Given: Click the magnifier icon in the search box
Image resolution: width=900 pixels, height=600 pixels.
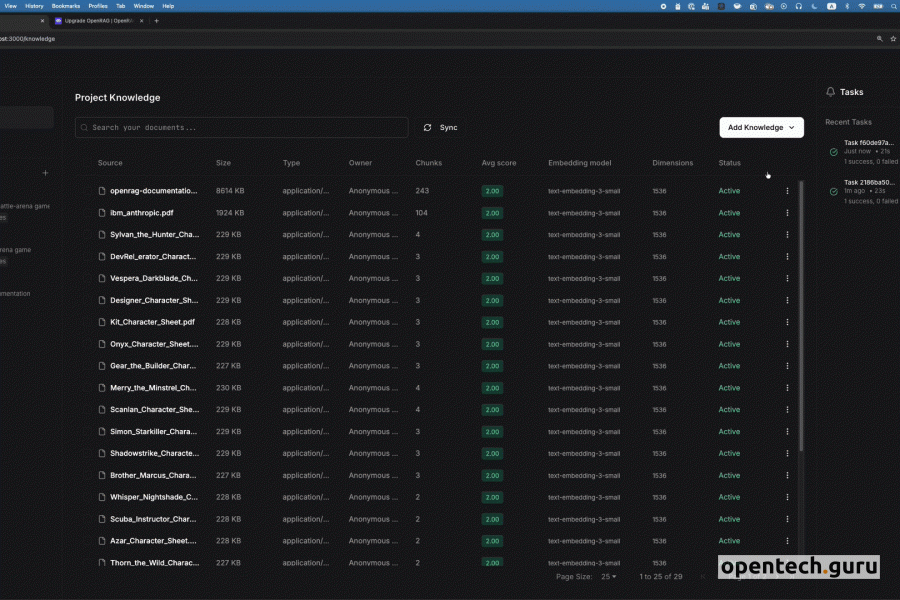Looking at the screenshot, I should 85,128.
